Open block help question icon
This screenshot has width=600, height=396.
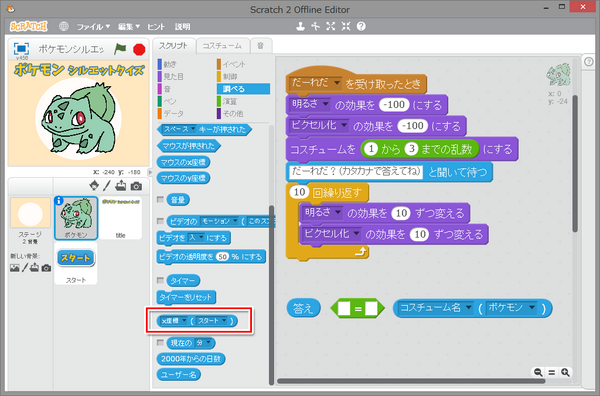click(x=361, y=26)
